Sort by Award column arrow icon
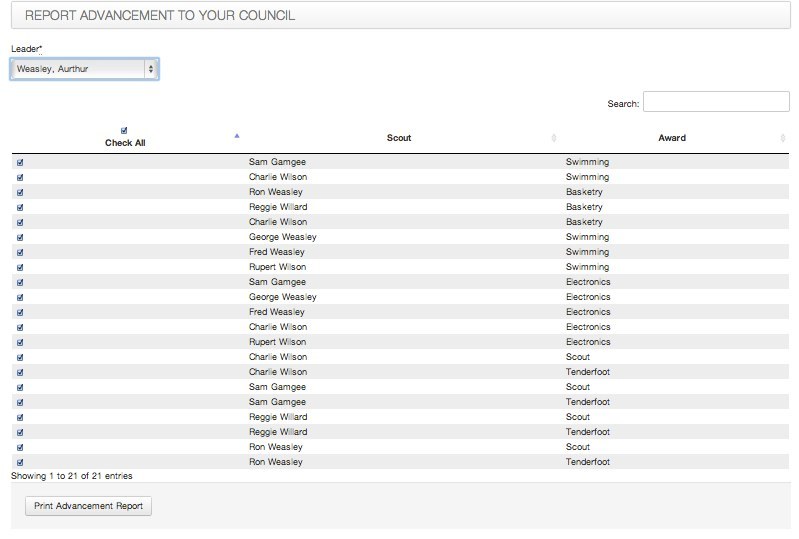 tap(783, 138)
